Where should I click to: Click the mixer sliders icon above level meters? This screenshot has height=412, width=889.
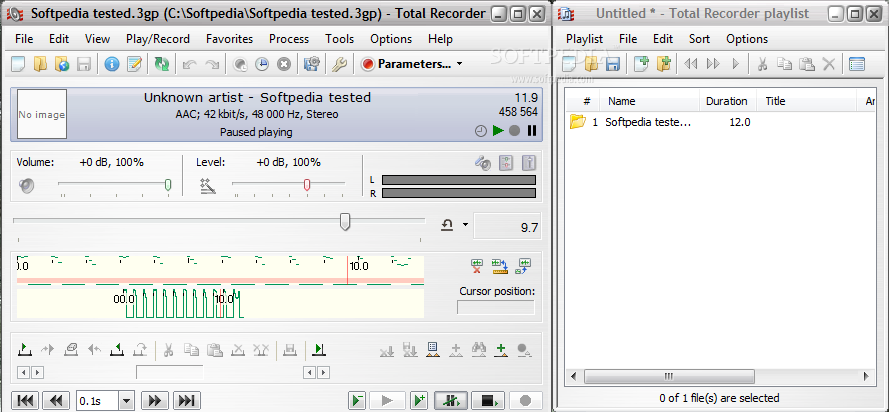(506, 163)
